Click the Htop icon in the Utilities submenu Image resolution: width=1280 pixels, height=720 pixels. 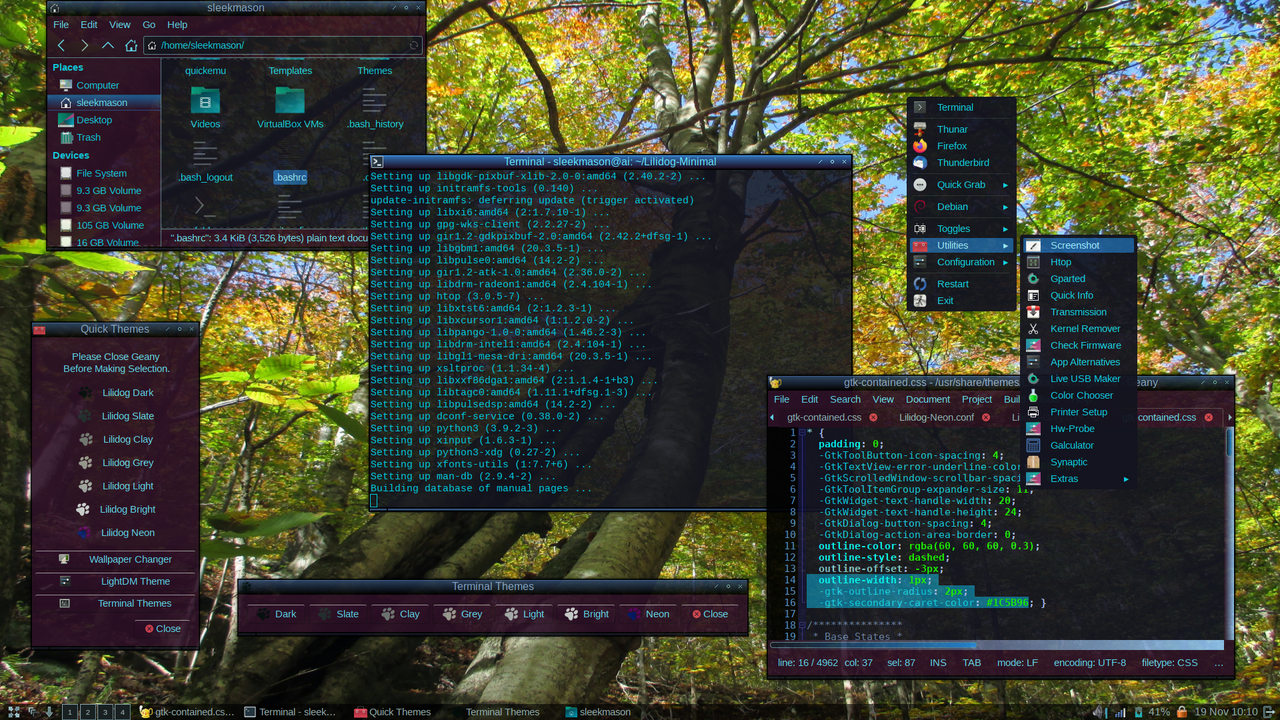coord(1033,262)
